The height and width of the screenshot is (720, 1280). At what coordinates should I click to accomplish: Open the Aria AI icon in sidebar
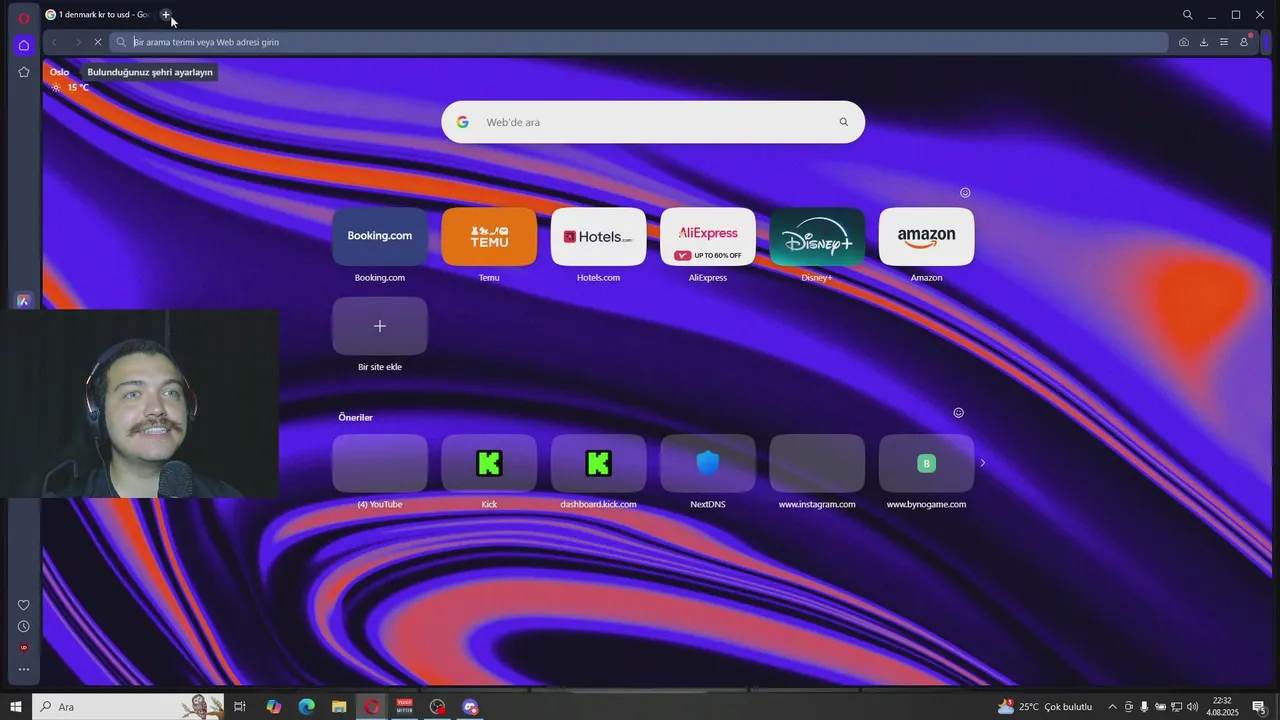[x=24, y=301]
